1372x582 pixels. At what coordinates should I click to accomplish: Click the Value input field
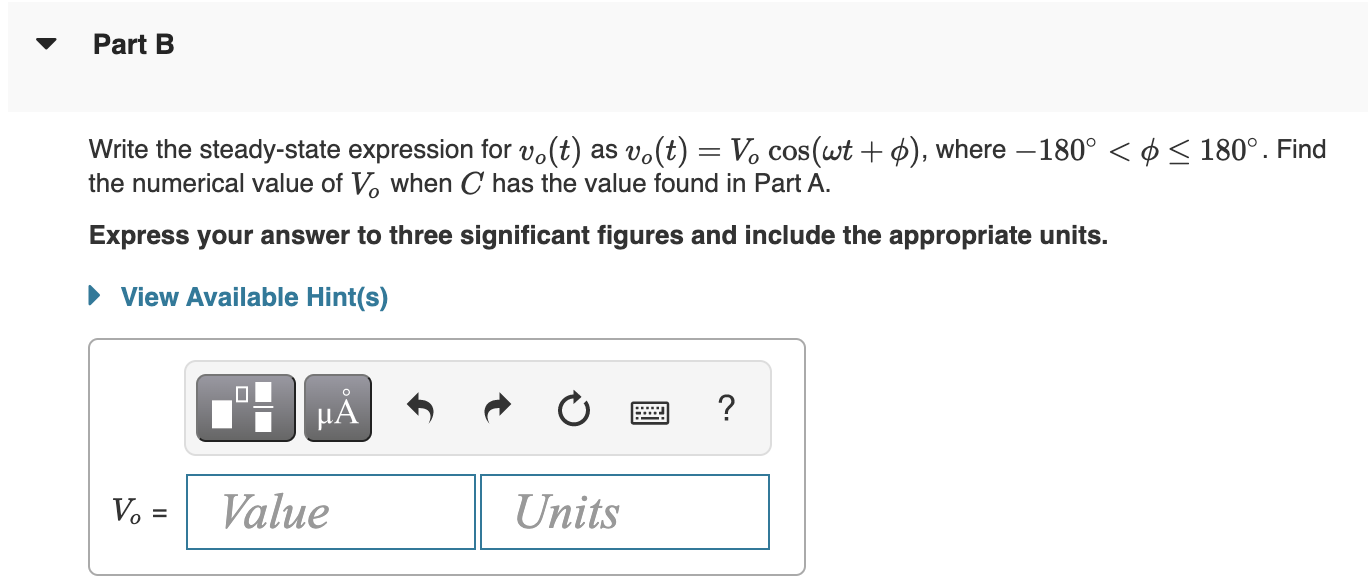tap(330, 512)
